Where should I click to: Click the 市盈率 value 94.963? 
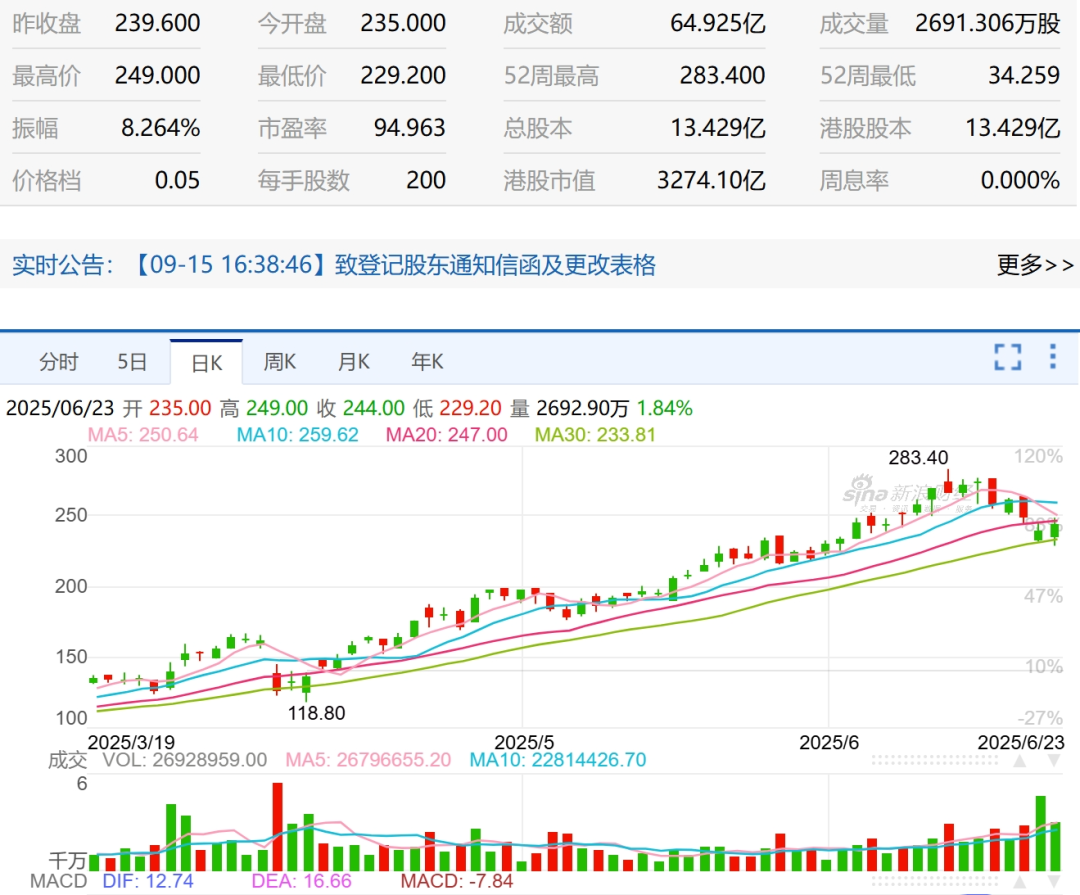[410, 128]
